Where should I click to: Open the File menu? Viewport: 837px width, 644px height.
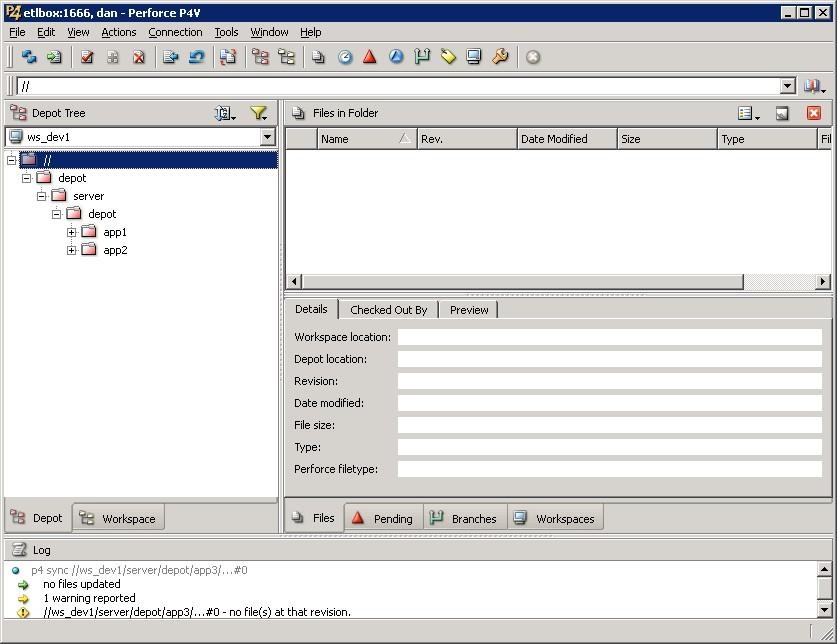coord(17,33)
